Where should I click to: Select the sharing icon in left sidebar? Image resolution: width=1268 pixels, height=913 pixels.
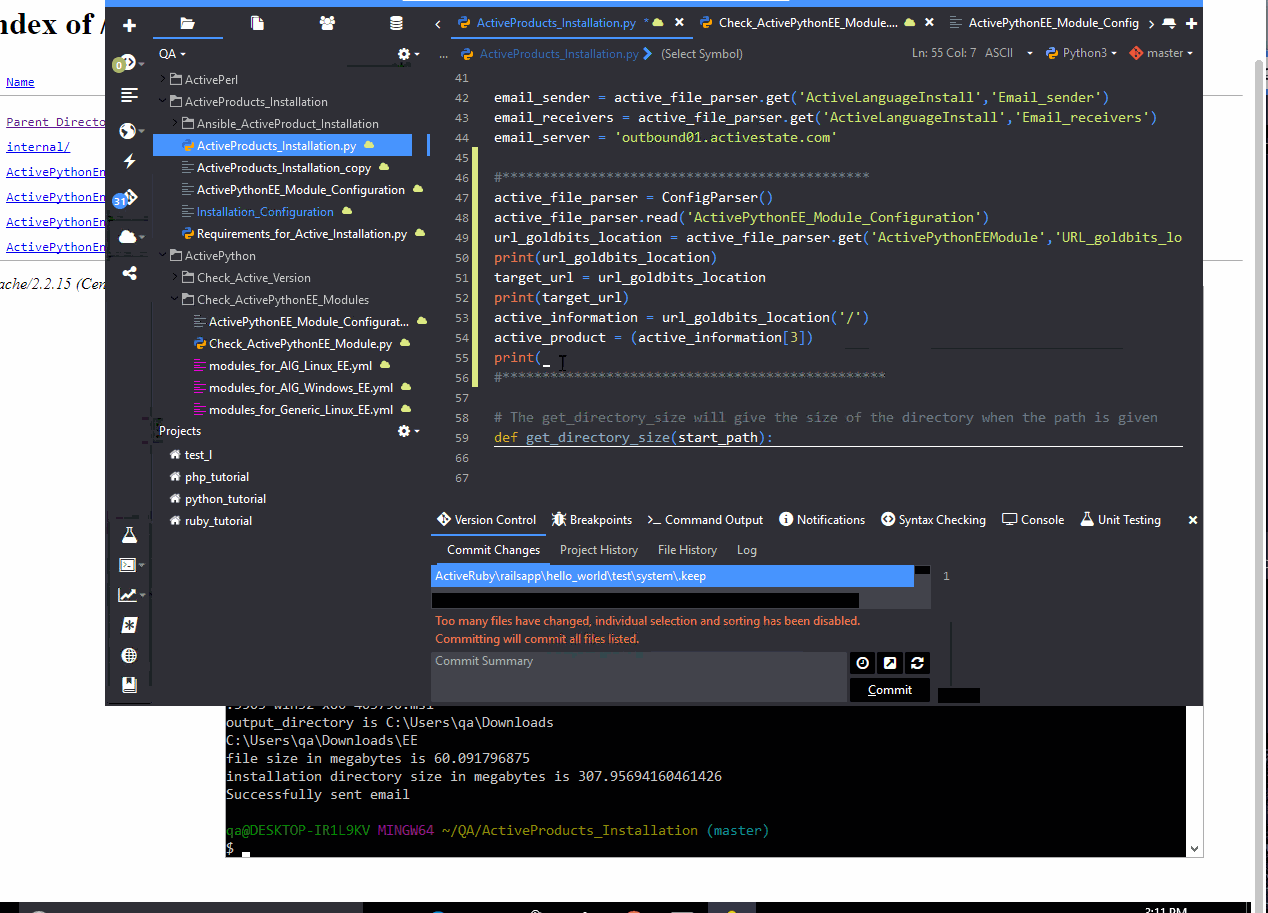click(128, 271)
